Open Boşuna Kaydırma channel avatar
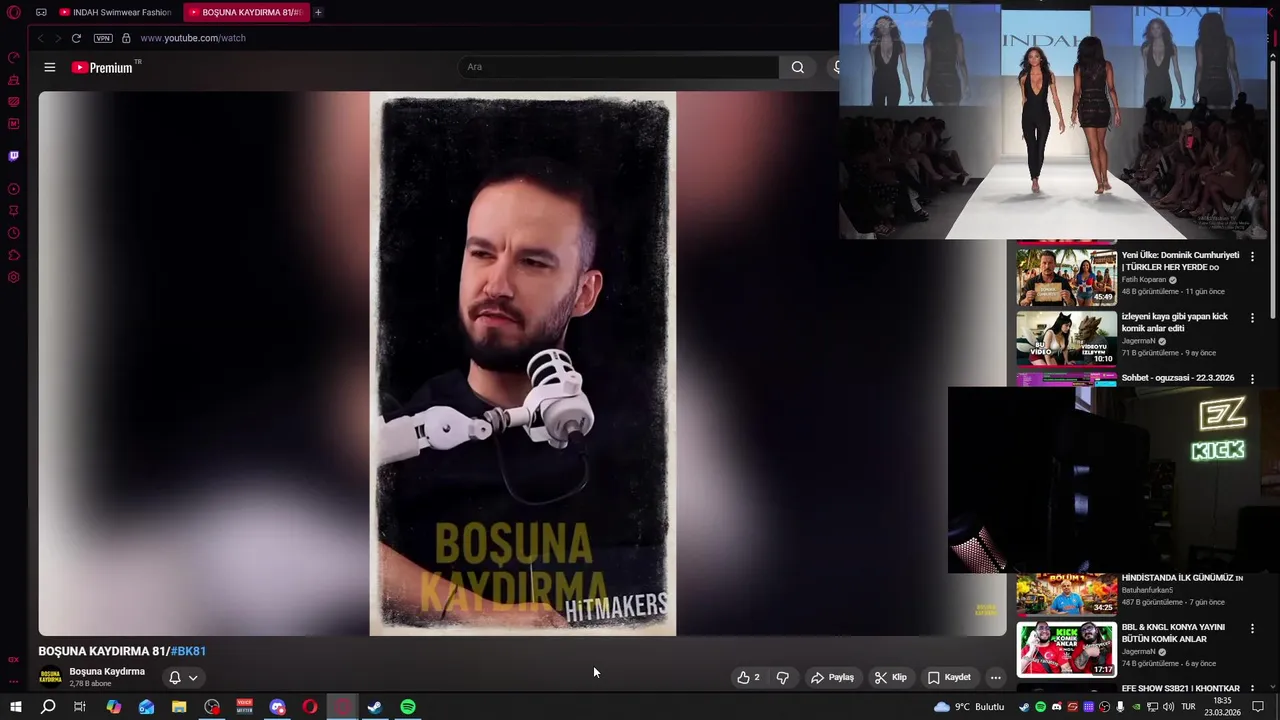The image size is (1280, 720). click(50, 677)
